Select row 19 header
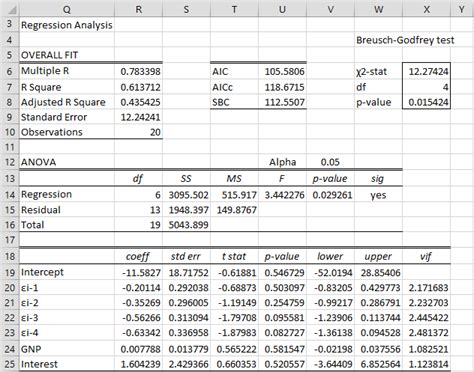474x372 pixels. click(10, 272)
